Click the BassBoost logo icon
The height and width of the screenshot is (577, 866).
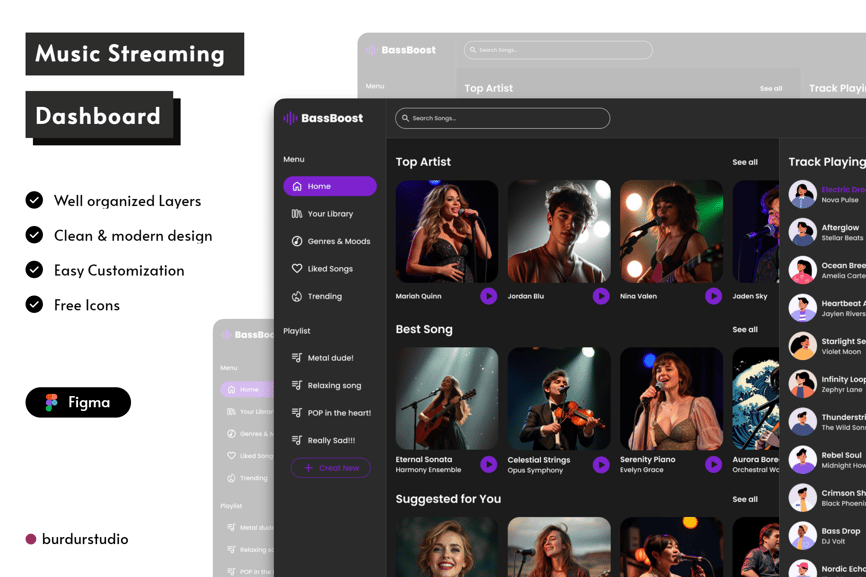[290, 118]
